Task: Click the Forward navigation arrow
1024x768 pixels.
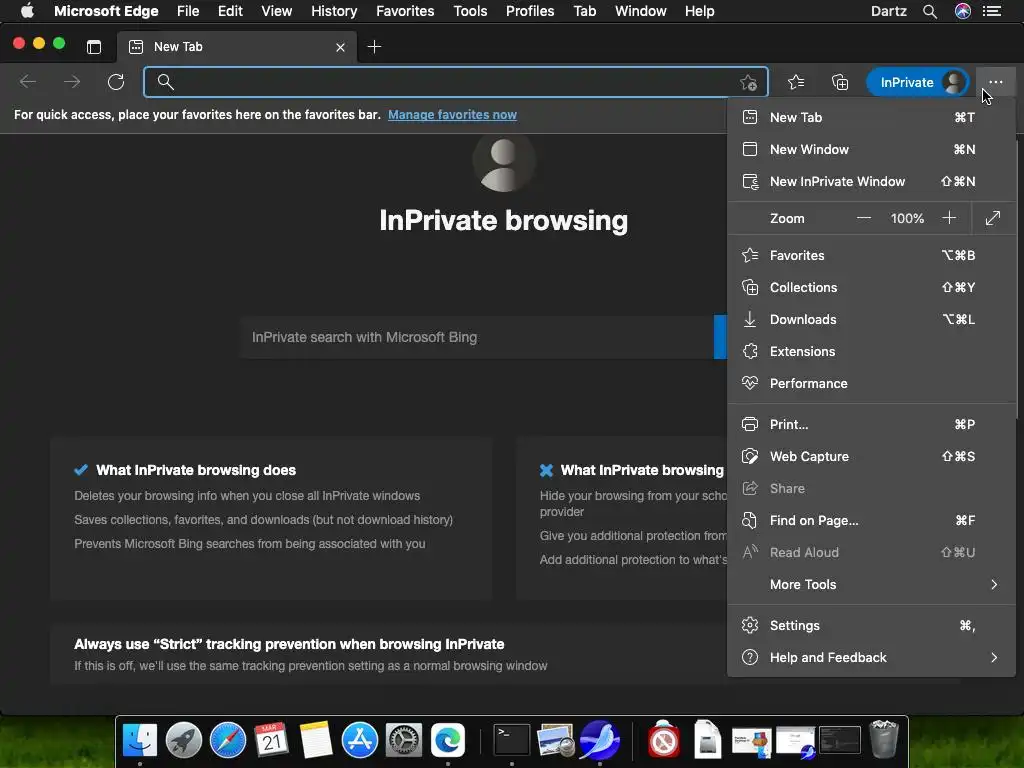Action: tap(72, 82)
